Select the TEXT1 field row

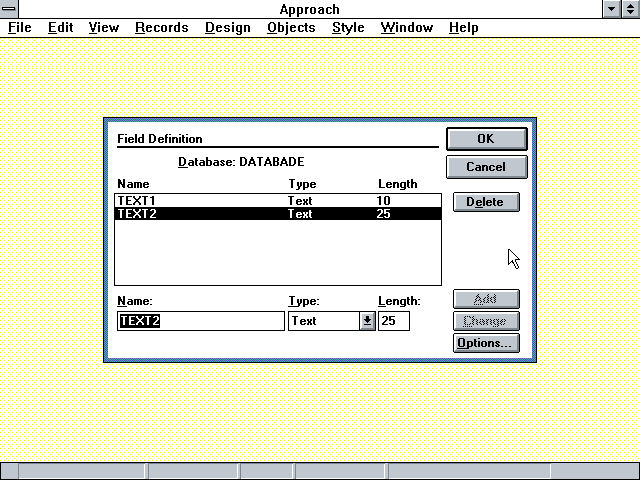click(278, 200)
